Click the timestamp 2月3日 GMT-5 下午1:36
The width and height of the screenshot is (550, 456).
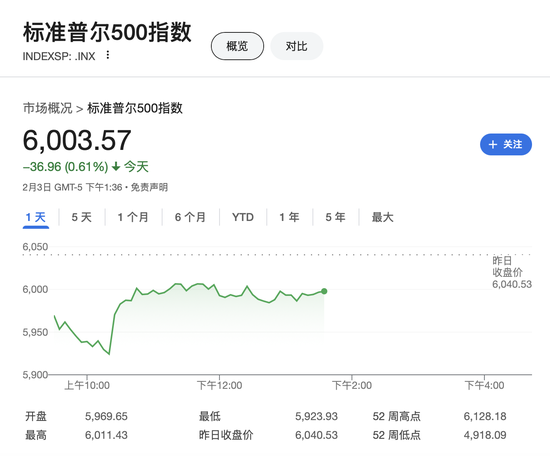point(72,187)
